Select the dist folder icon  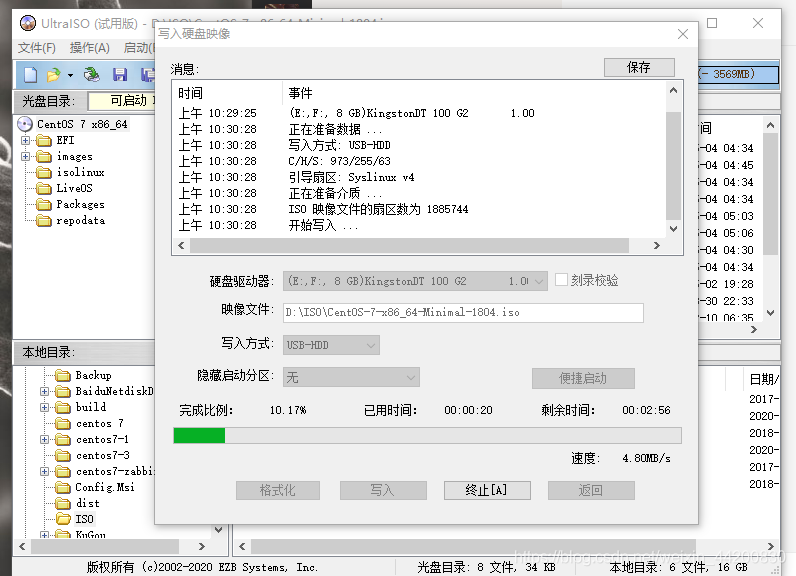click(63, 503)
